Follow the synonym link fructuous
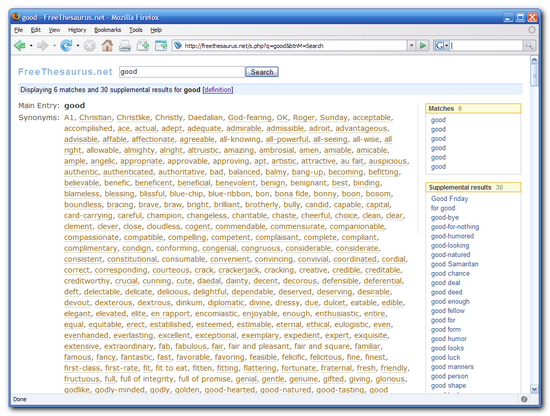Screen dimensions: 550x416 click(82, 379)
